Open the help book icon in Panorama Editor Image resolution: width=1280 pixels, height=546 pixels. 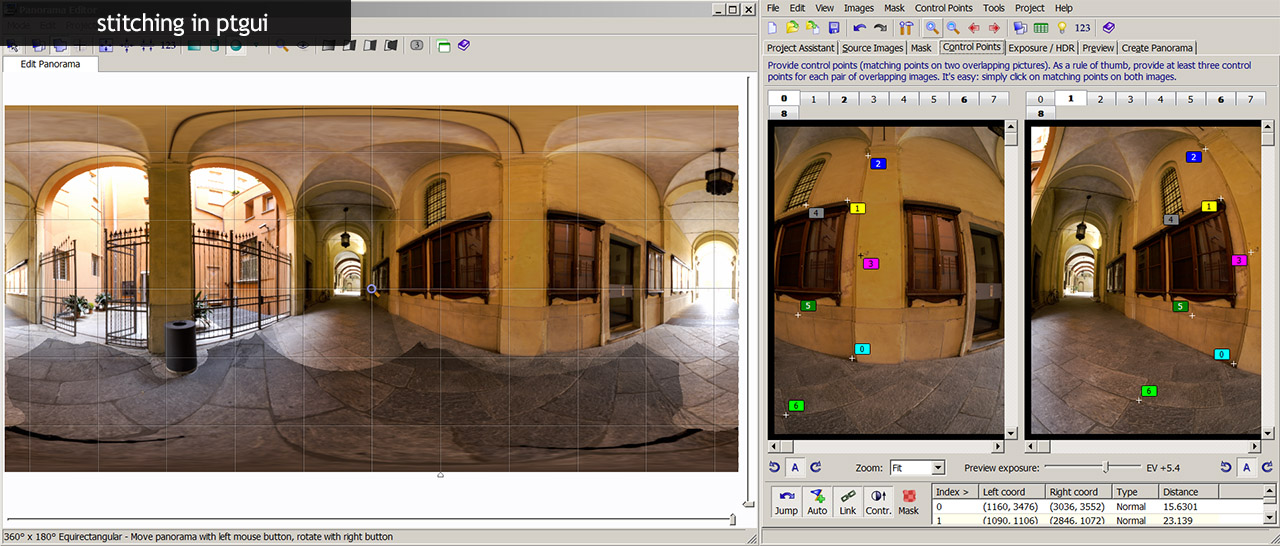[x=463, y=45]
